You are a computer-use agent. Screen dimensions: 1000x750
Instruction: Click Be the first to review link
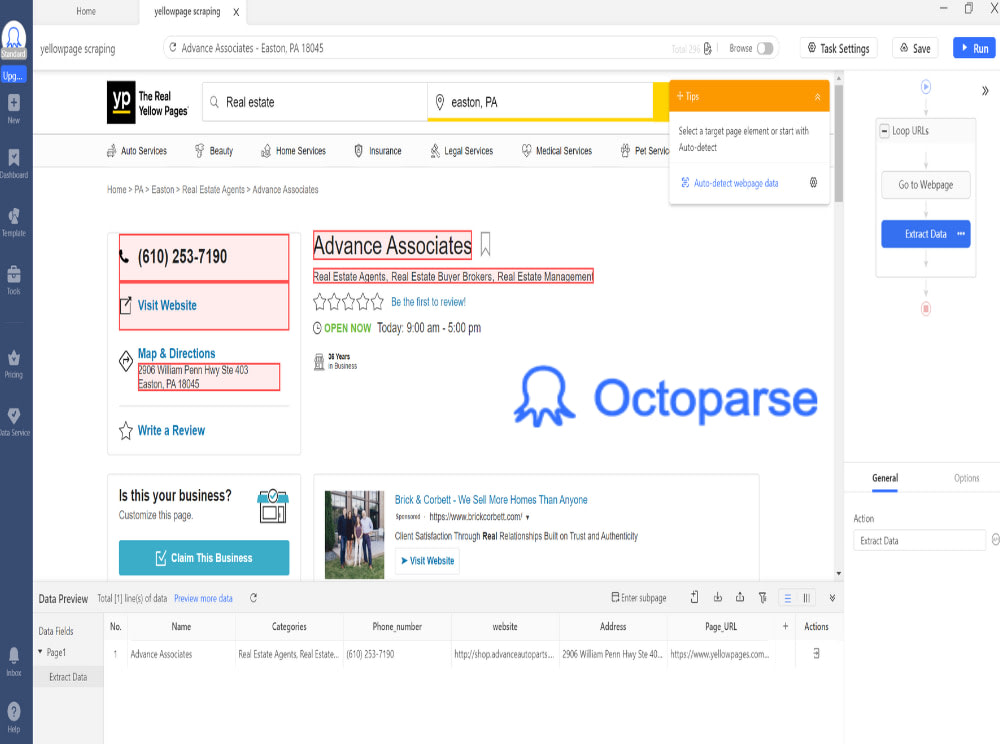click(429, 302)
